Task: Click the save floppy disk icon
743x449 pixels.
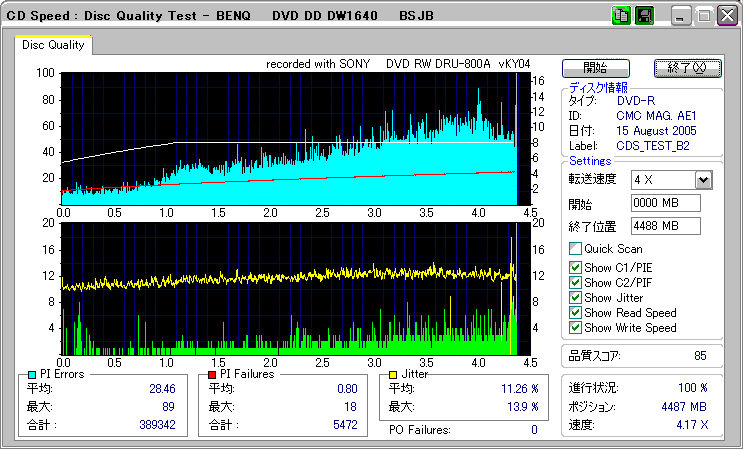Action: (644, 17)
